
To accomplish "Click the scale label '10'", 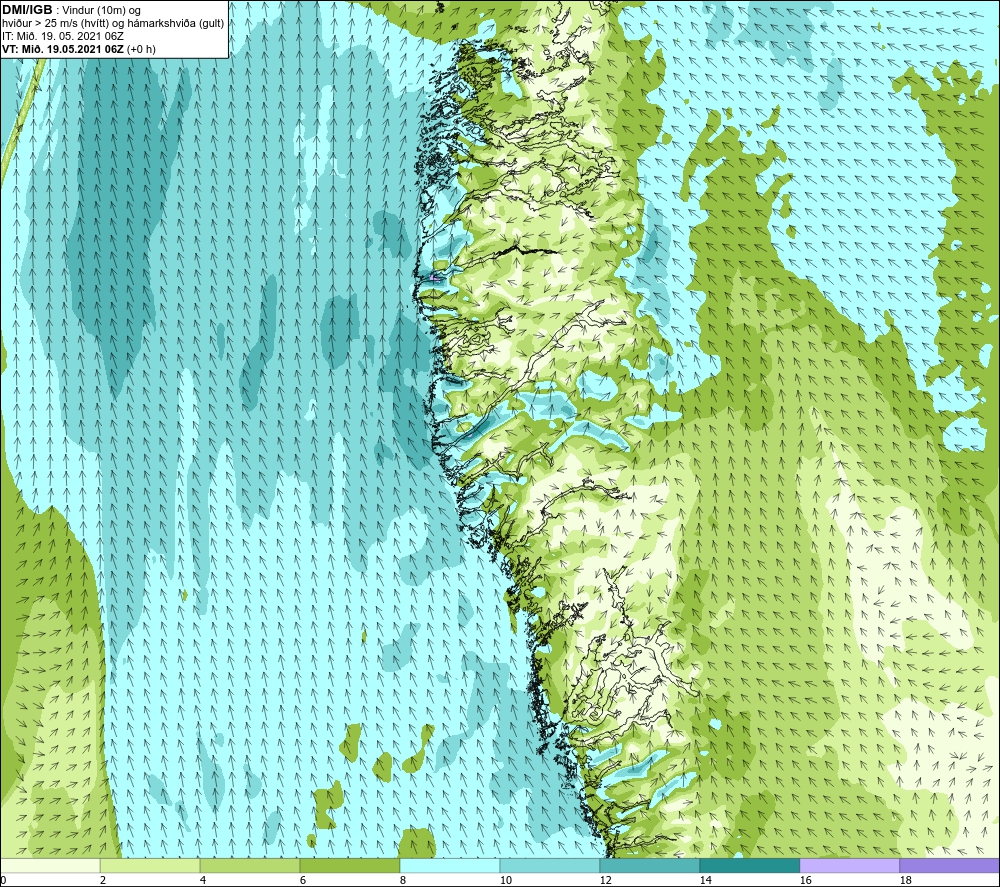I will tap(506, 880).
